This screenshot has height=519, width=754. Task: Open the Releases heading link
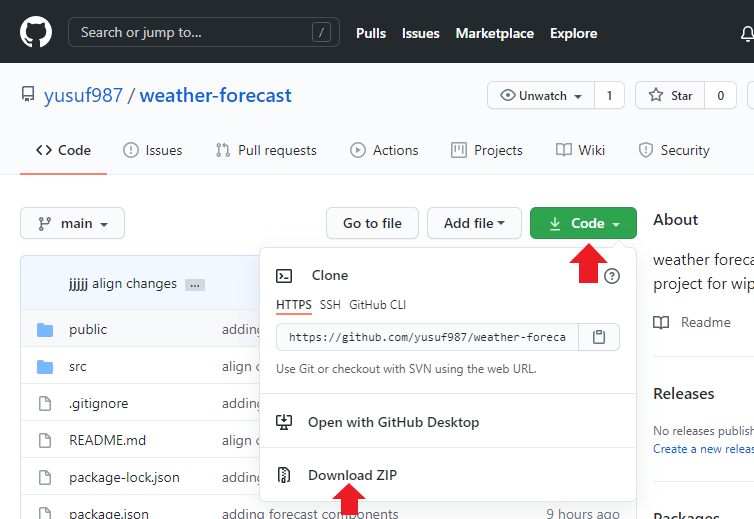683,393
